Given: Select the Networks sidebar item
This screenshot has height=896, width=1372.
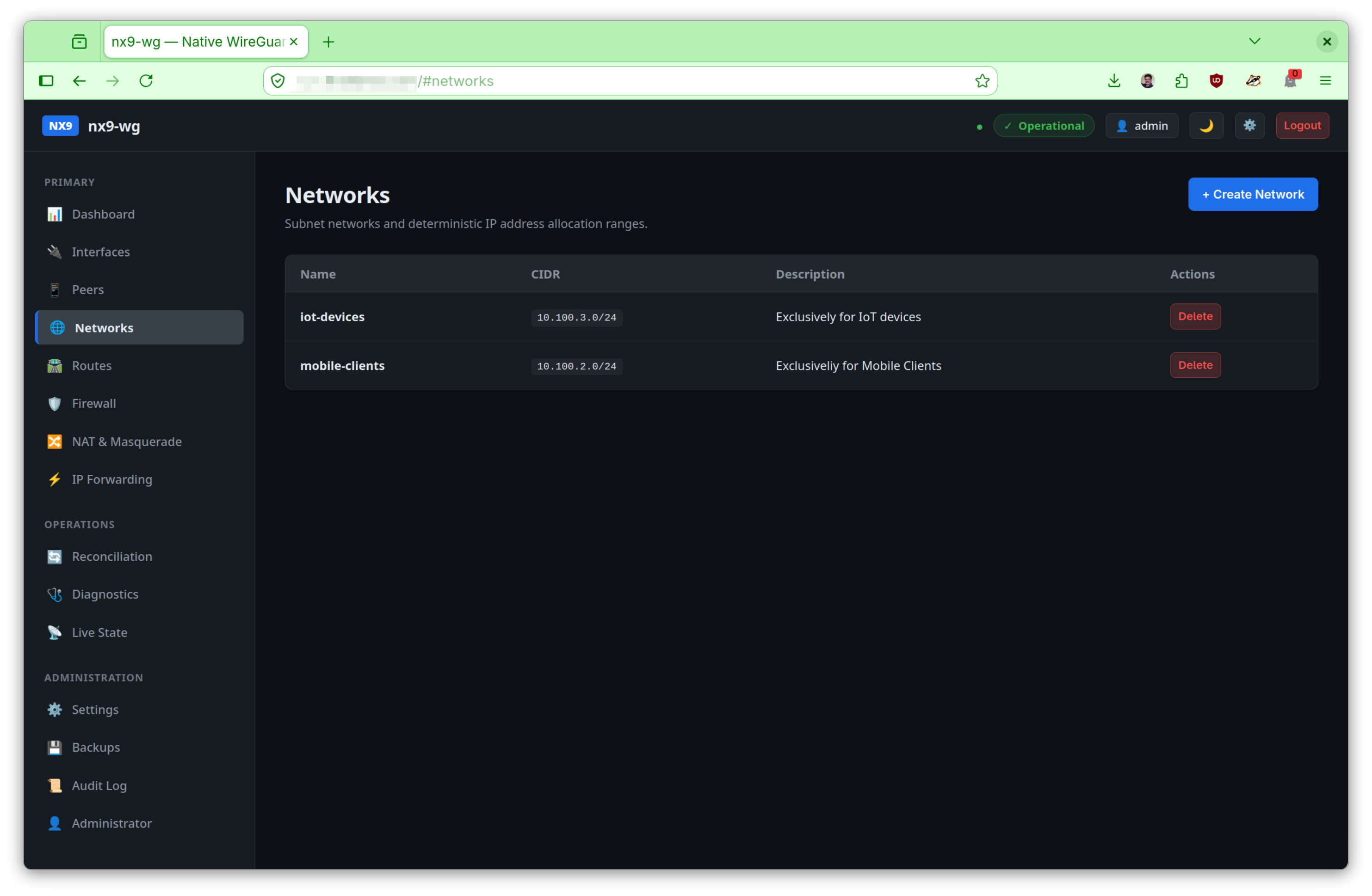Looking at the screenshot, I should pyautogui.click(x=139, y=328).
